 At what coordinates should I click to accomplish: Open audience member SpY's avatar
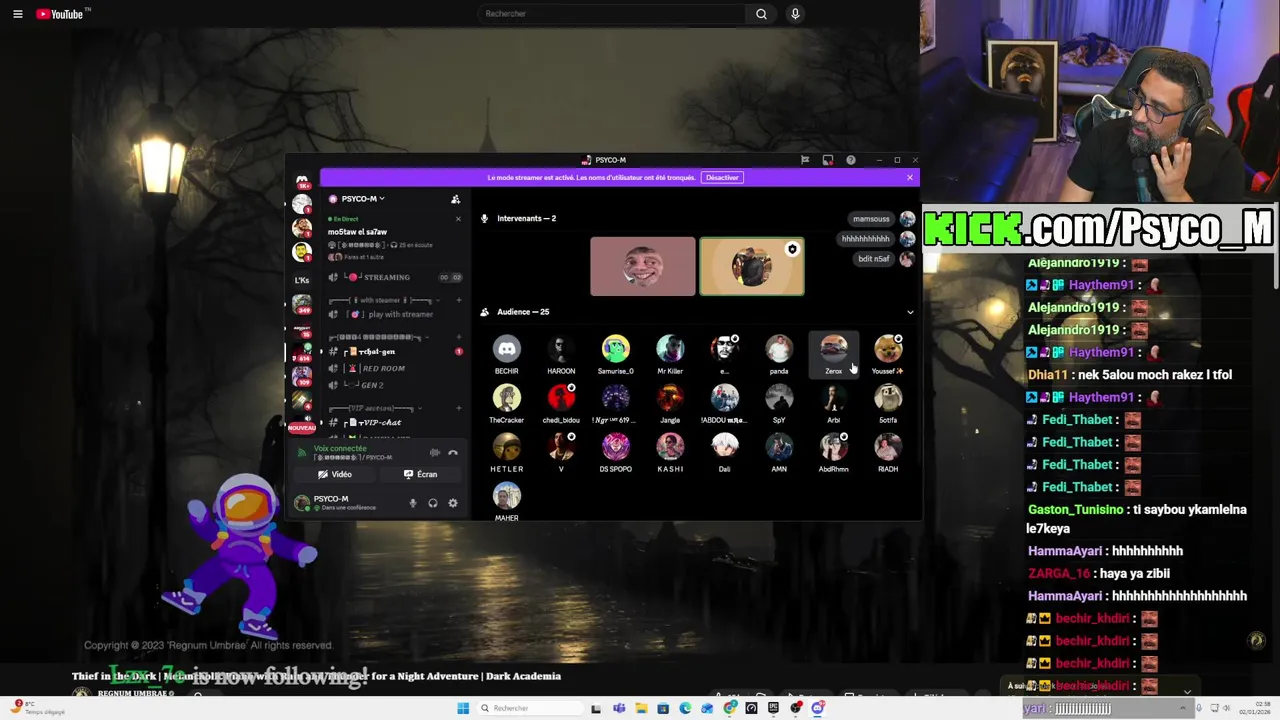point(779,398)
